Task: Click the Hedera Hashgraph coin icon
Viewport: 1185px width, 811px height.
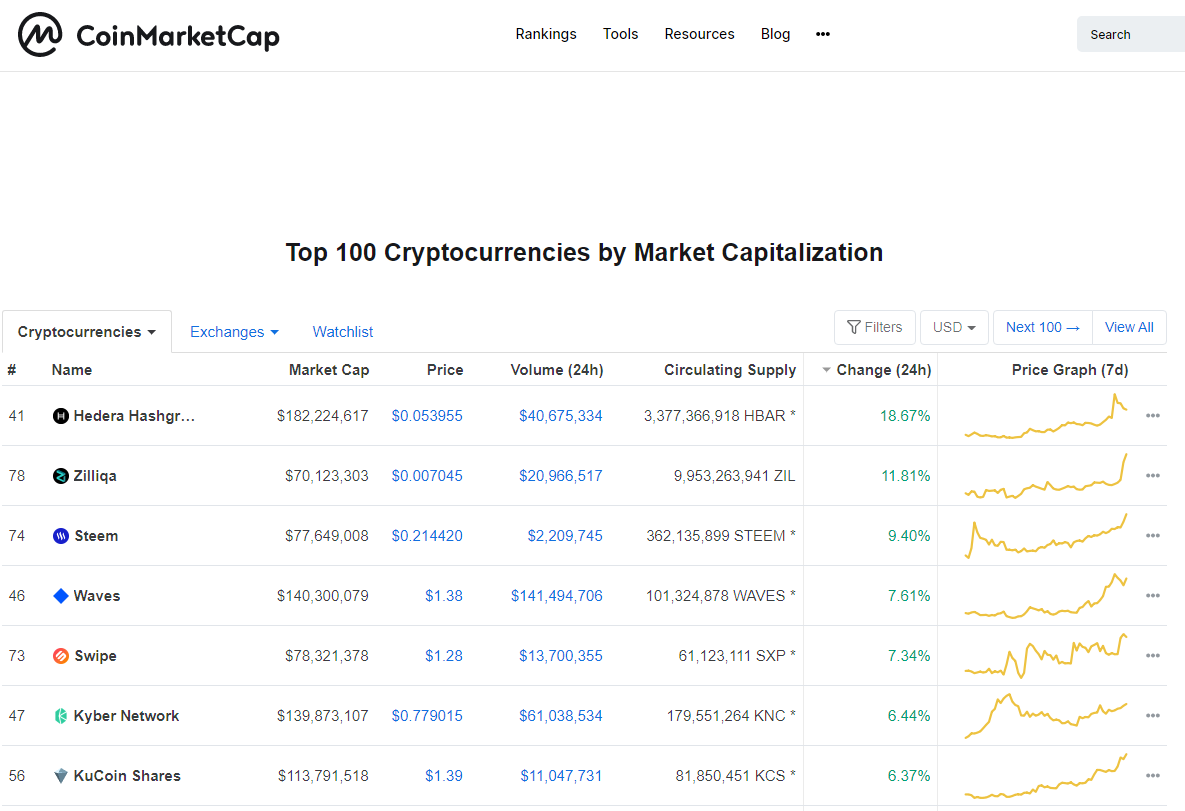Action: tap(60, 416)
